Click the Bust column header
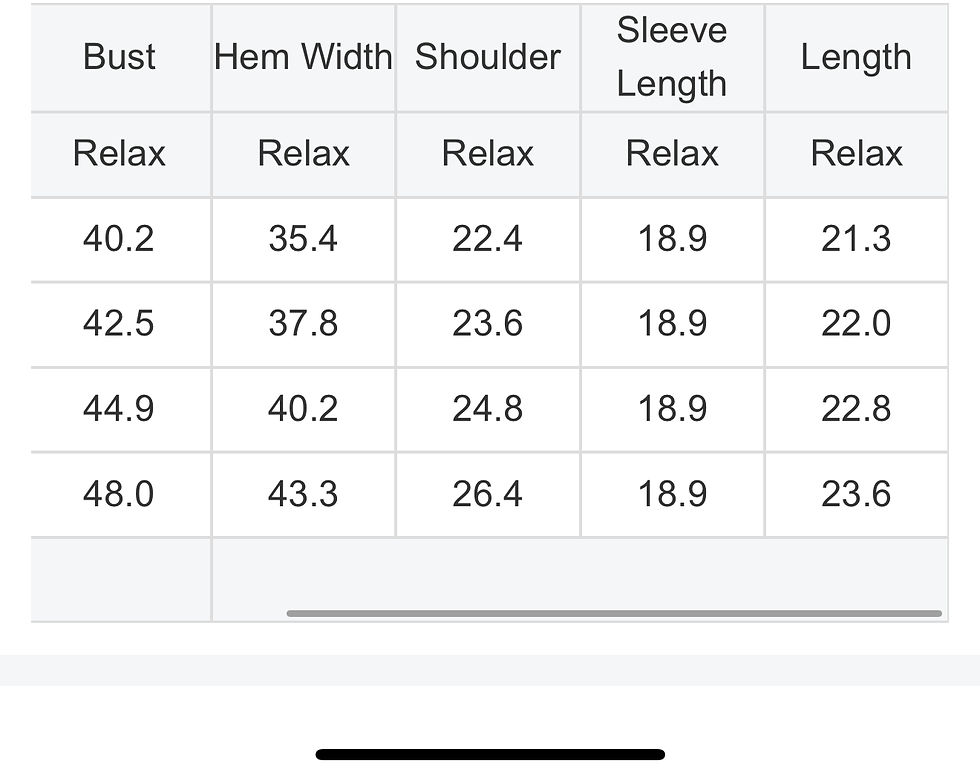 119,57
